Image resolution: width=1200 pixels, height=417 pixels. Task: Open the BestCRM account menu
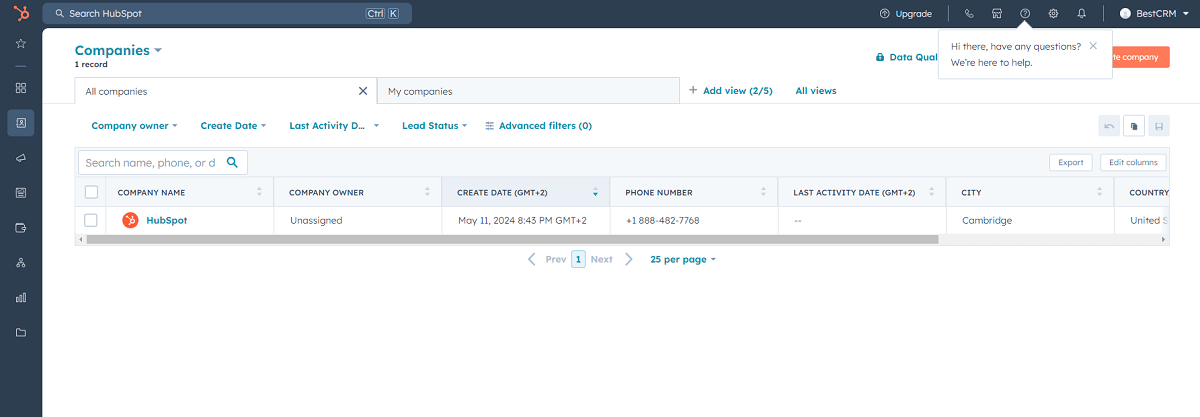tap(1154, 14)
